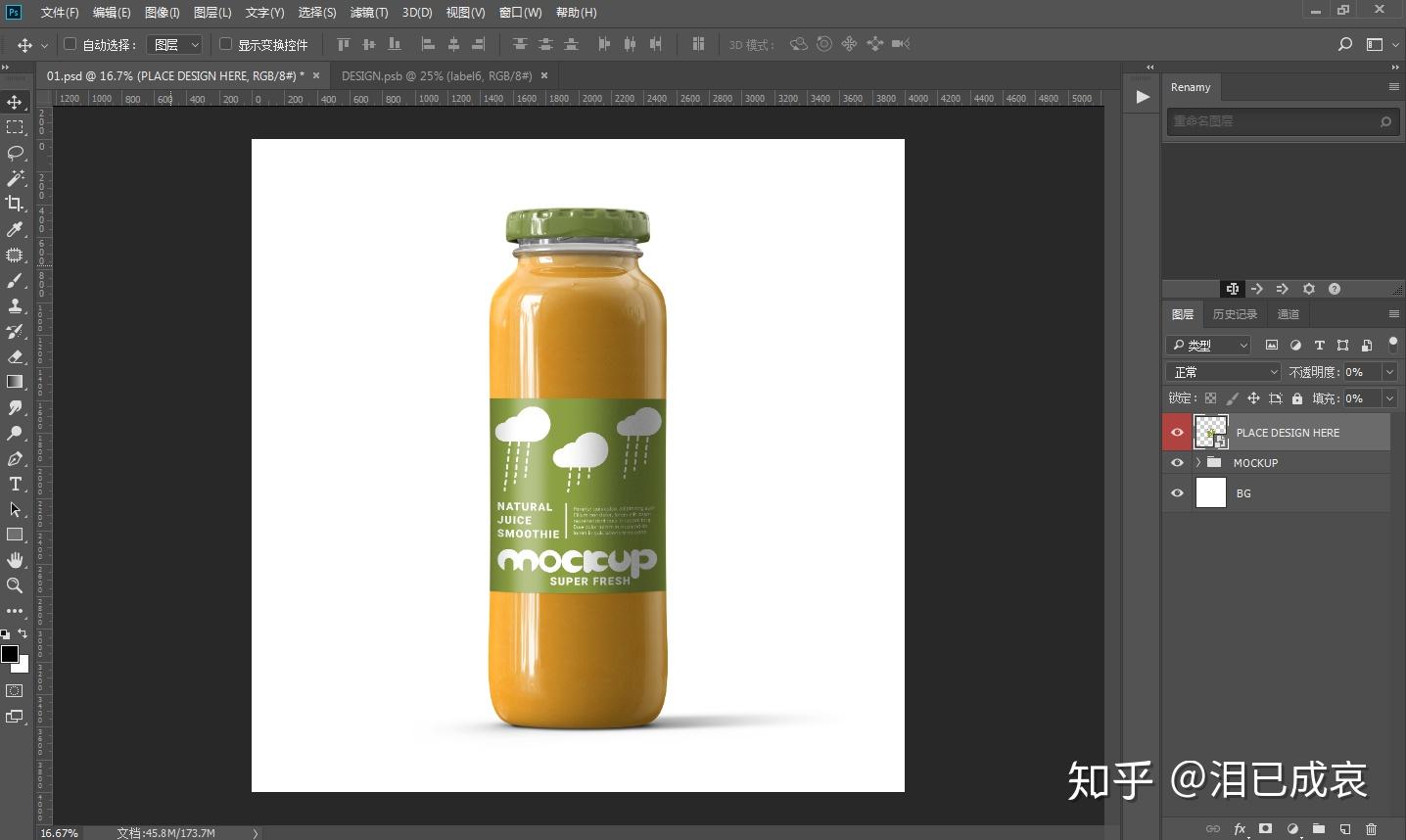Enable the 自动选择 checkbox
The image size is (1406, 840).
[70, 44]
